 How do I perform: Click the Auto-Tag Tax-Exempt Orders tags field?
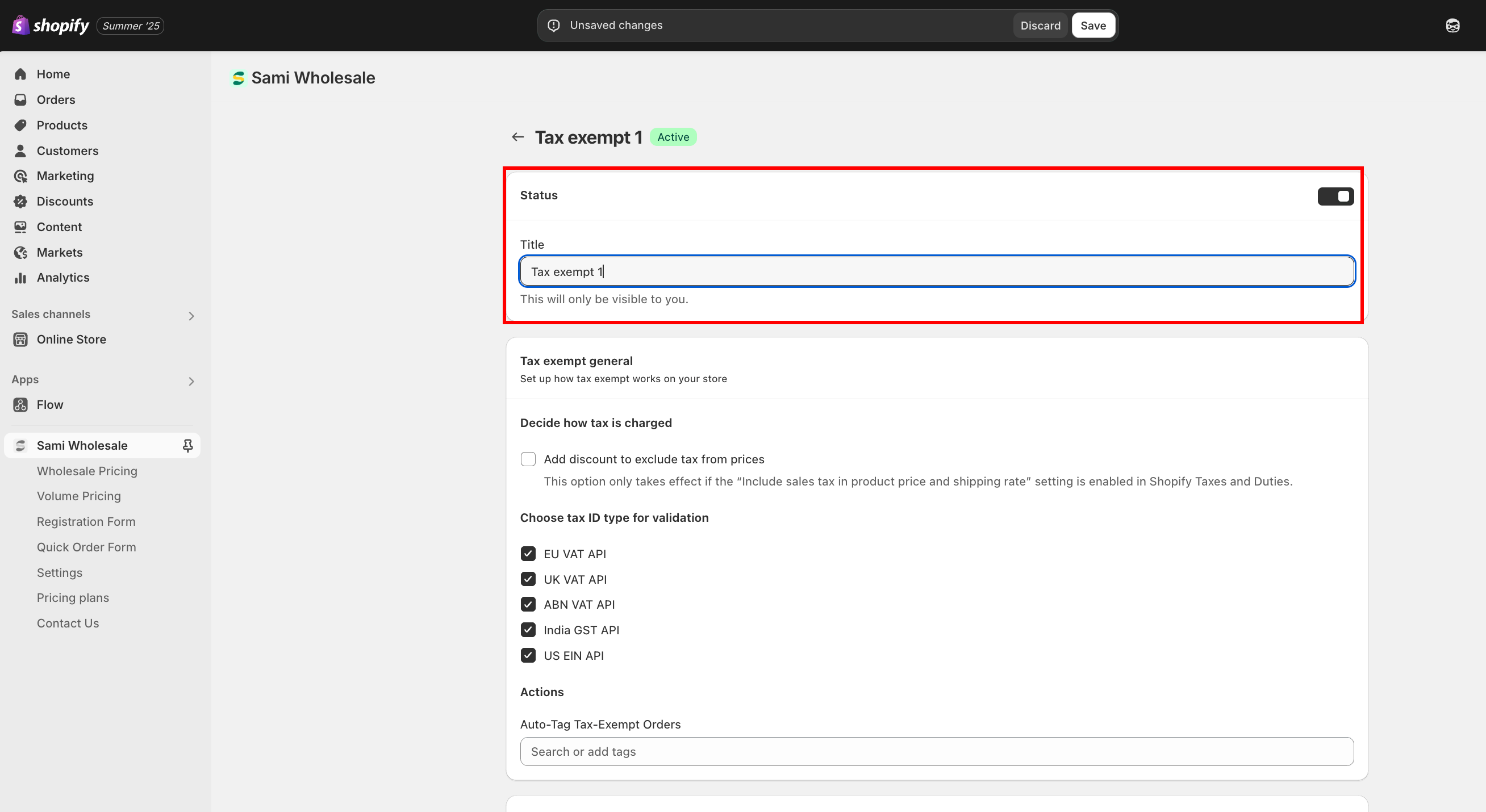tap(936, 751)
